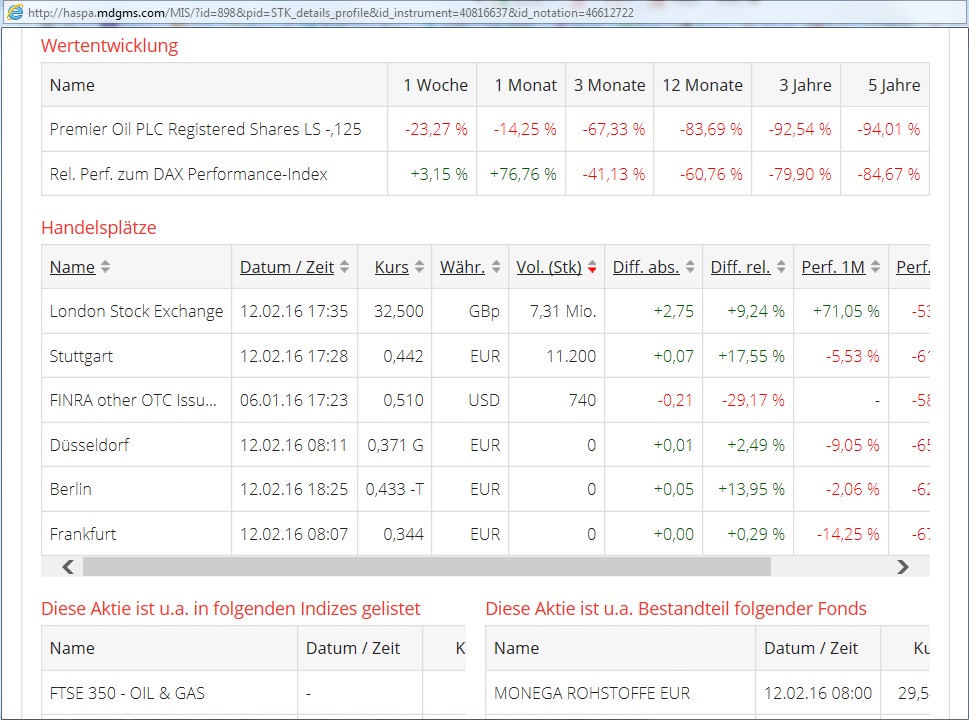This screenshot has height=720, width=969.
Task: Sort by the Name column header link
Action: pos(72,267)
